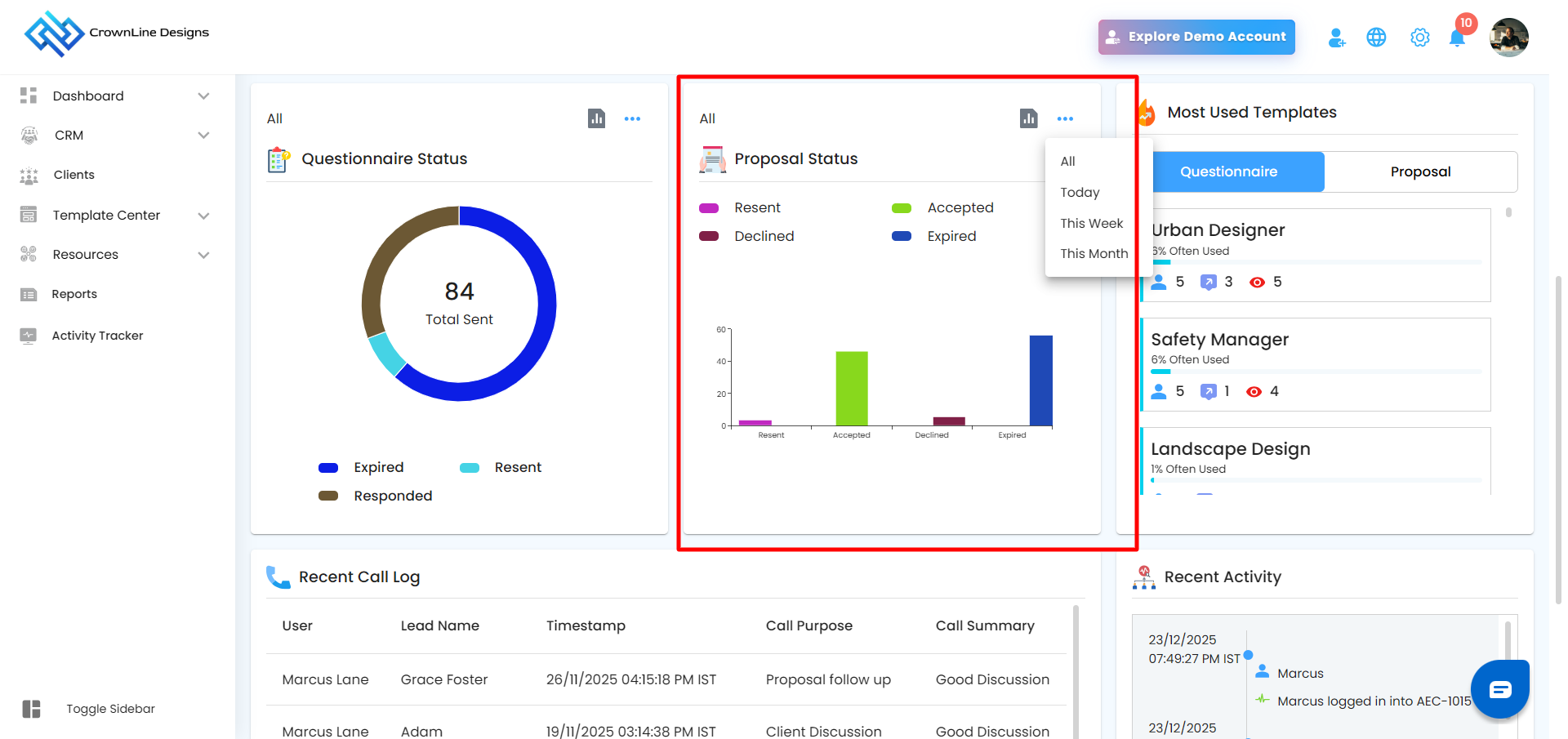
Task: Click Safety Manager usage progress bar
Action: pos(1316,372)
